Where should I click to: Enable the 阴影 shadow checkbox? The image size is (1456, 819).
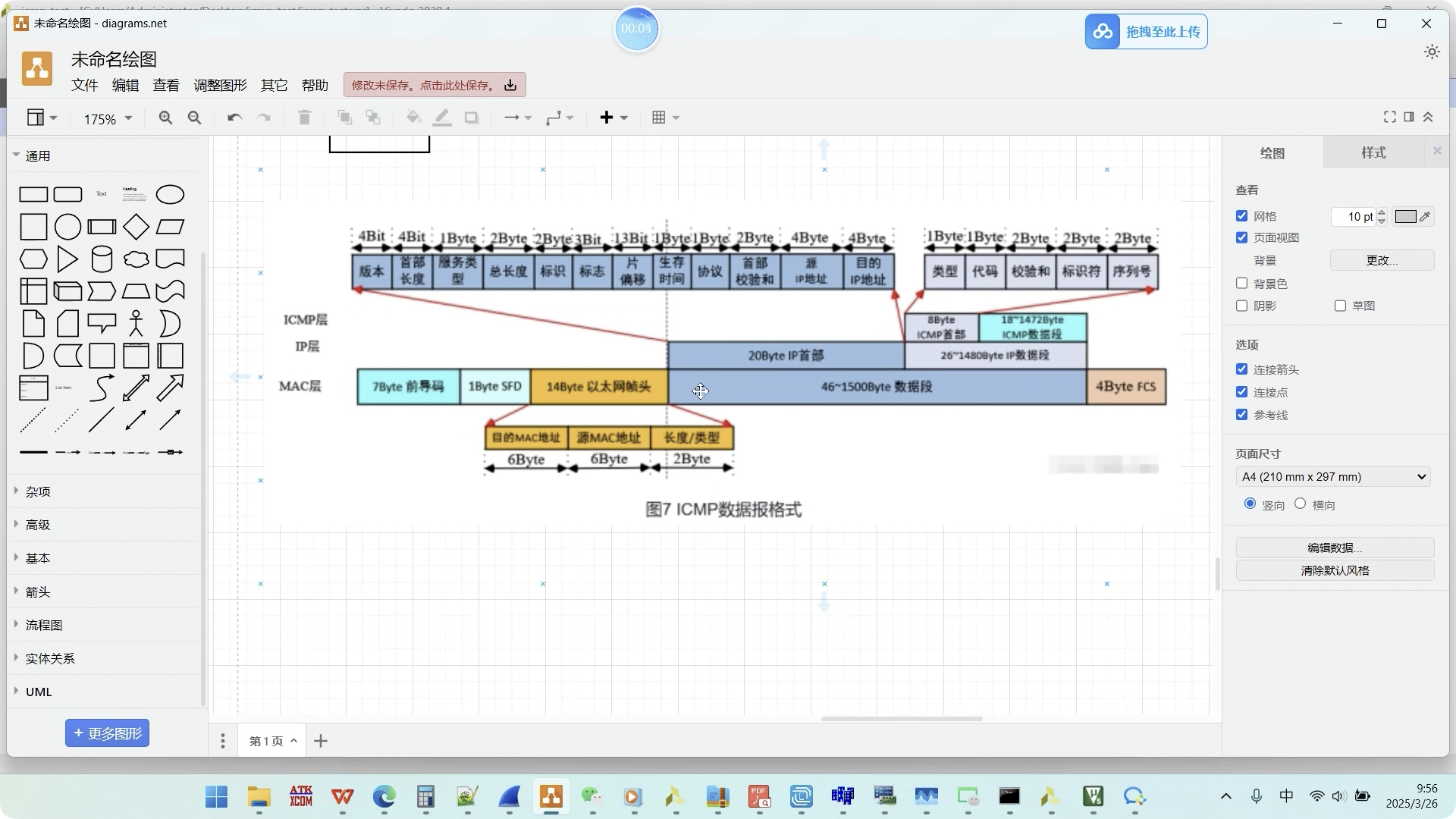click(x=1241, y=306)
